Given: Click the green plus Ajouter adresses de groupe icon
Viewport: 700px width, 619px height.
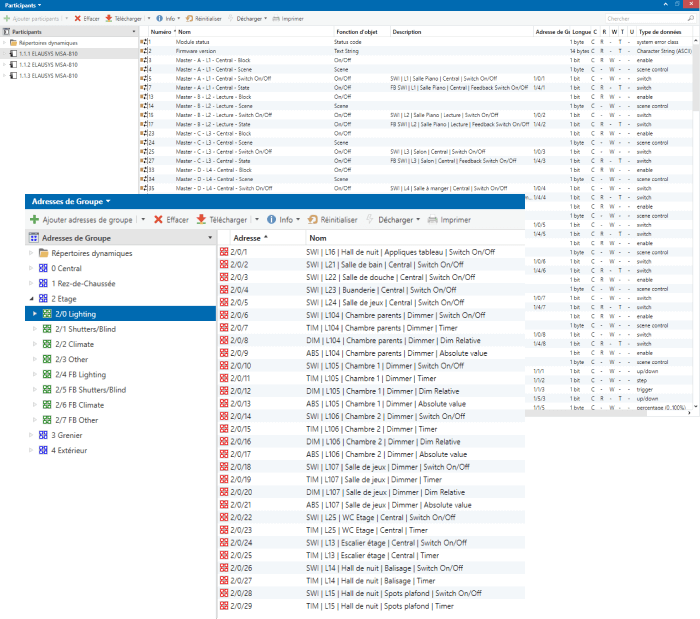Looking at the screenshot, I should [35, 219].
